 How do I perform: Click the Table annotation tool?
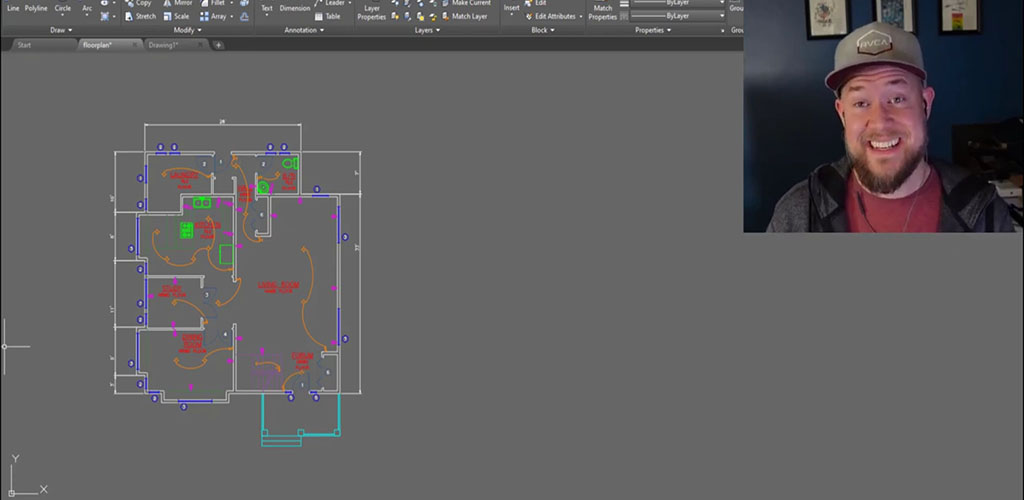(326, 16)
